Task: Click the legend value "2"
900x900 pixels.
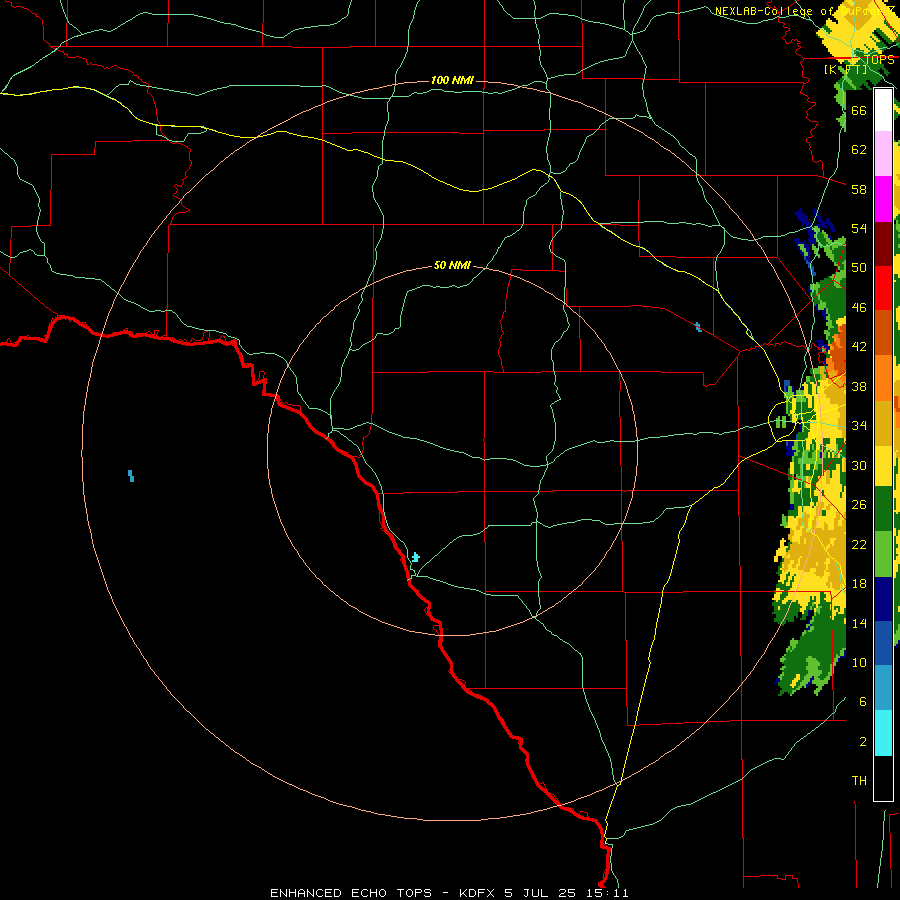Action: [x=862, y=742]
